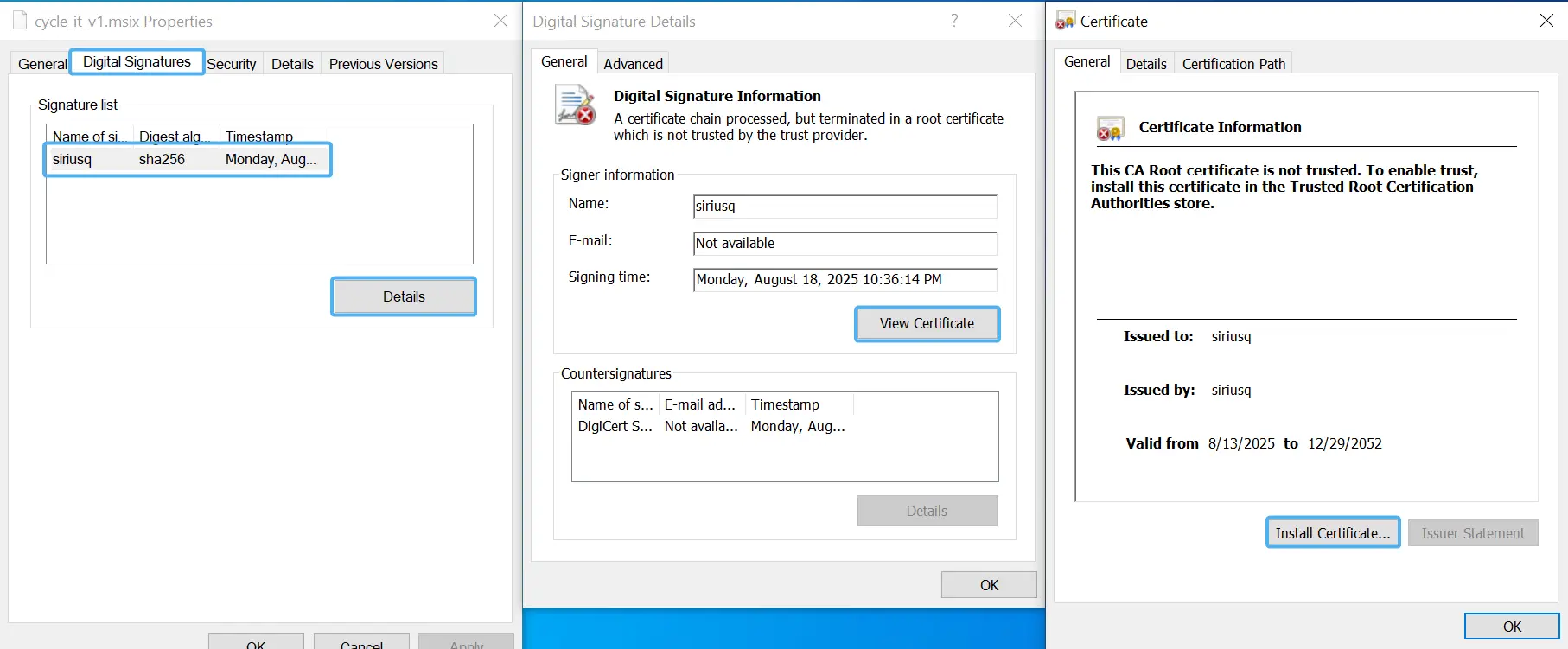Click the greyed Issuer Statement button
The image size is (1568, 649).
[x=1473, y=533]
